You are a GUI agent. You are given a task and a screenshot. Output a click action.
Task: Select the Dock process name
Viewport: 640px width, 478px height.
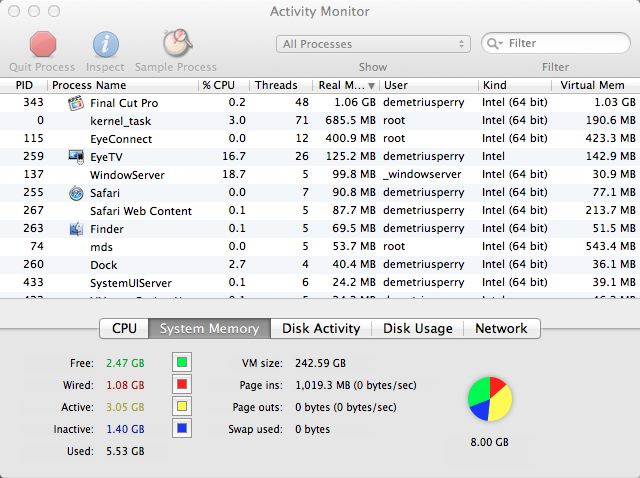click(x=104, y=265)
